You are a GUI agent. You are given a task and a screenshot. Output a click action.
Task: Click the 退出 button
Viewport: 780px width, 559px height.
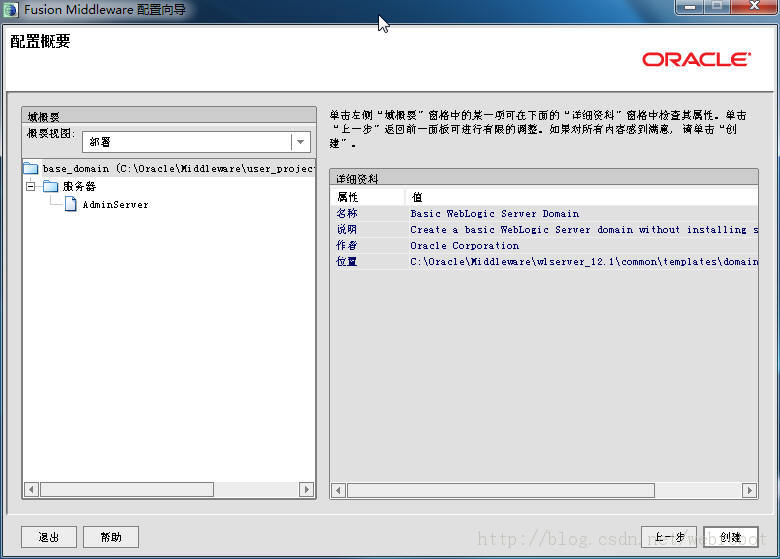(49, 537)
